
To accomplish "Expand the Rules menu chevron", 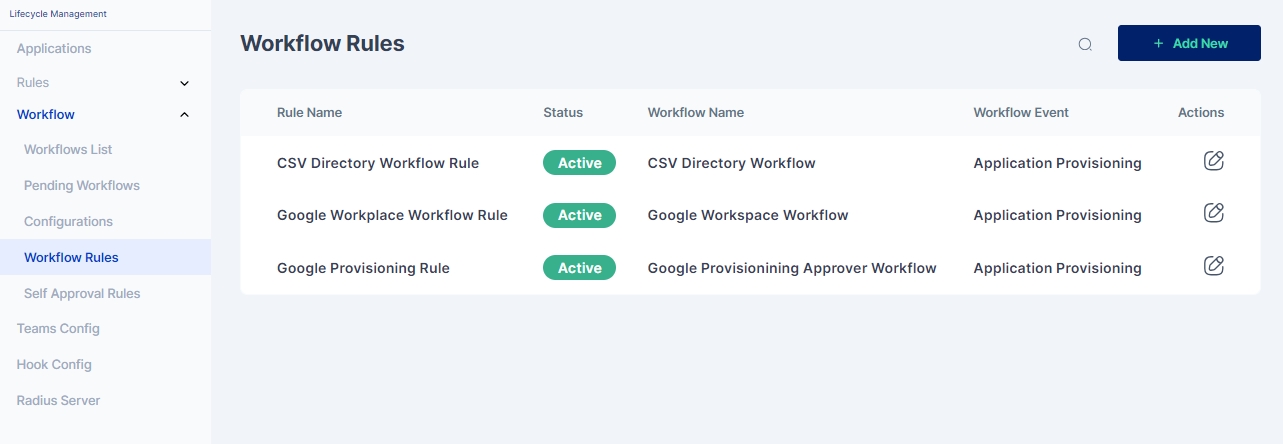I will pyautogui.click(x=184, y=83).
